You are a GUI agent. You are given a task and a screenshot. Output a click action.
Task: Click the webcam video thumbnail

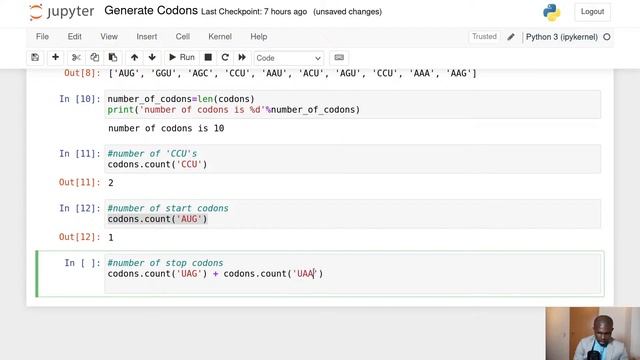tap(593, 333)
